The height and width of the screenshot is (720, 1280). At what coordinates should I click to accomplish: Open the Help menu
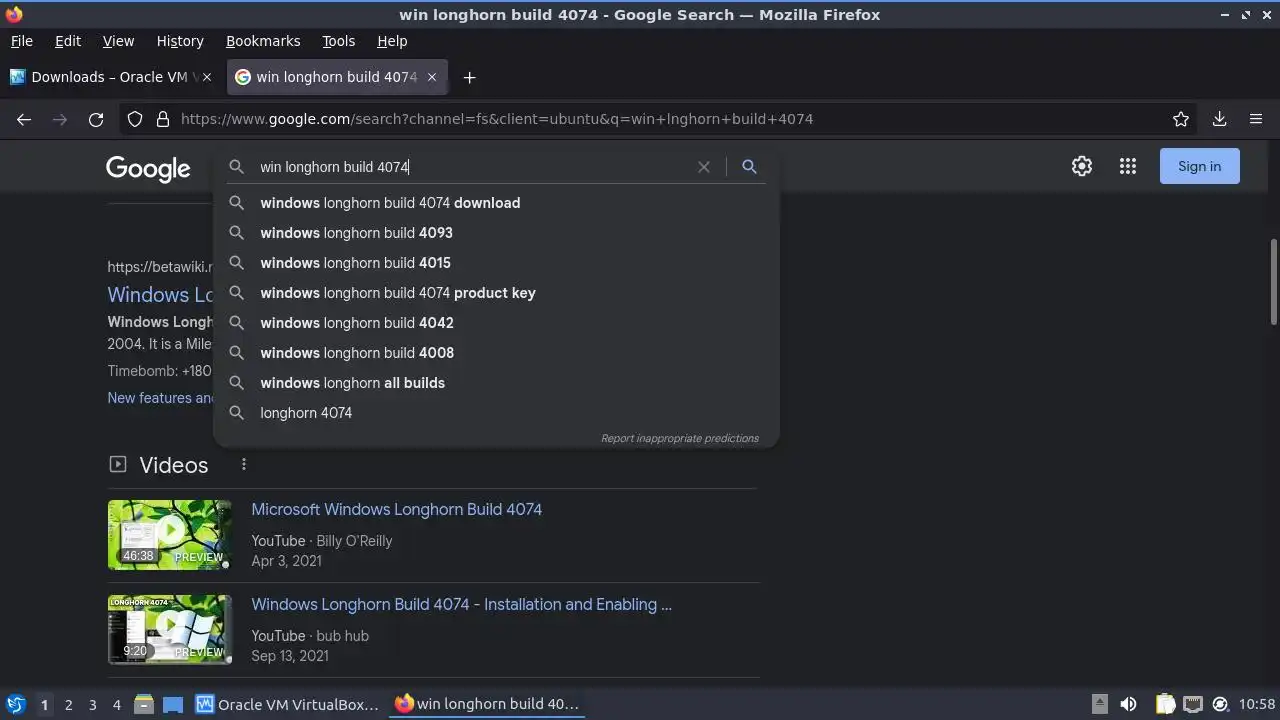point(392,41)
